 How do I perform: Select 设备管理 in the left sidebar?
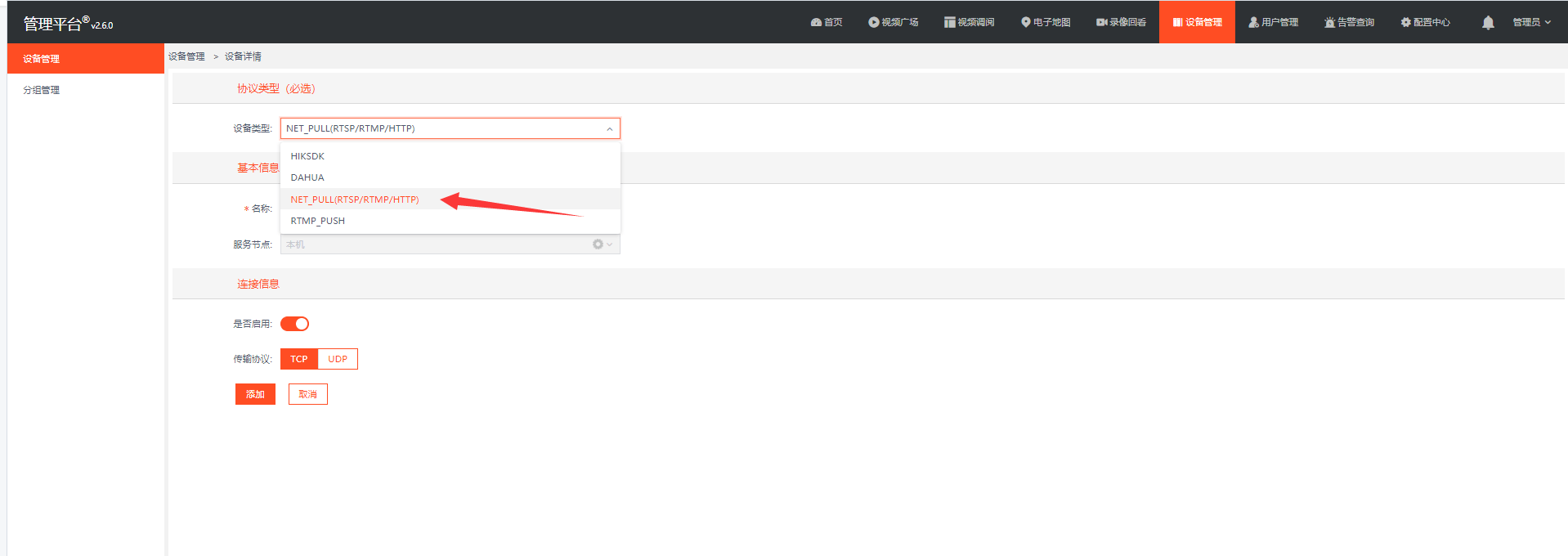coord(86,59)
